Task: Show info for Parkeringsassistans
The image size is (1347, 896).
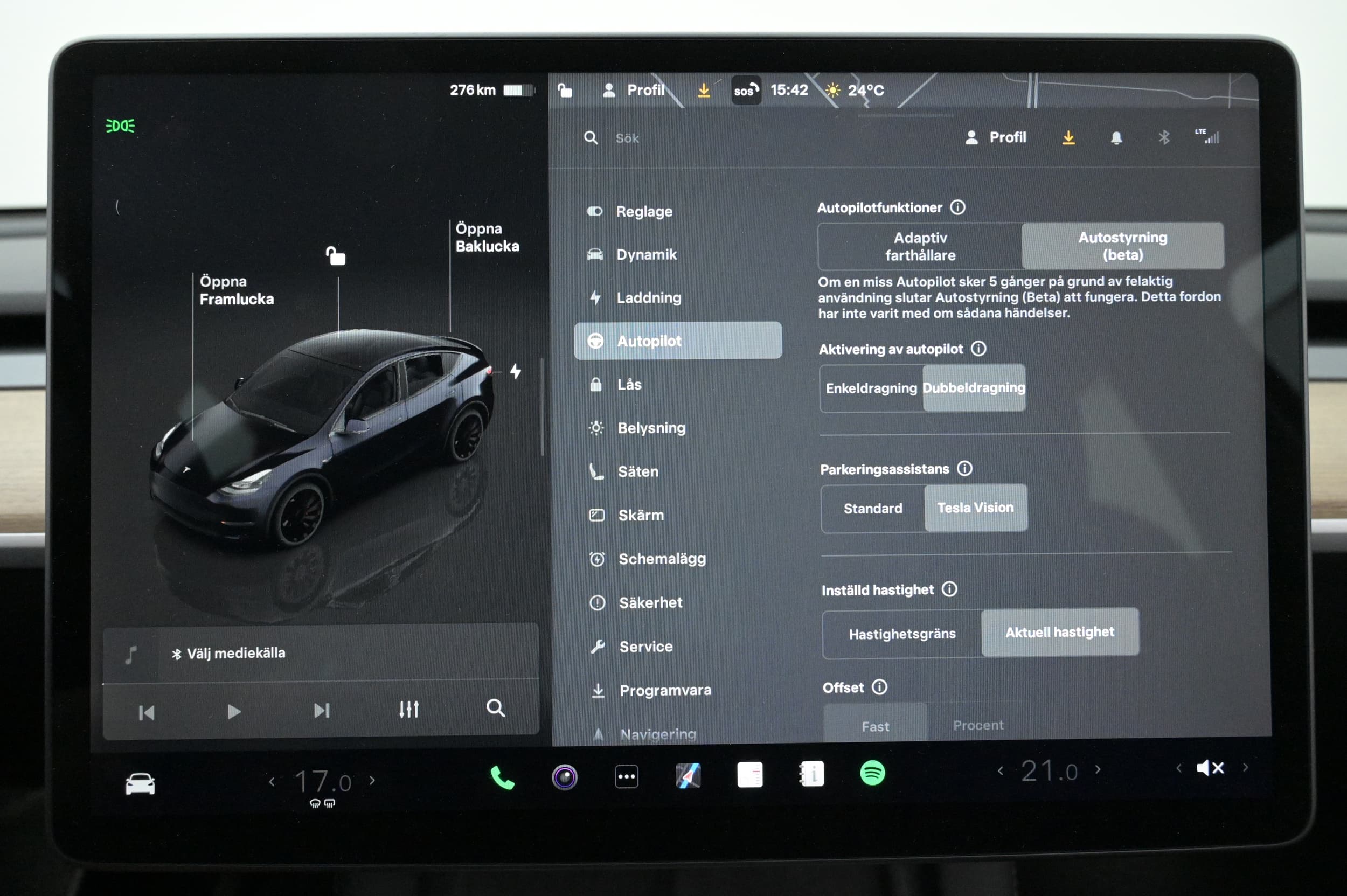Action: (x=964, y=469)
